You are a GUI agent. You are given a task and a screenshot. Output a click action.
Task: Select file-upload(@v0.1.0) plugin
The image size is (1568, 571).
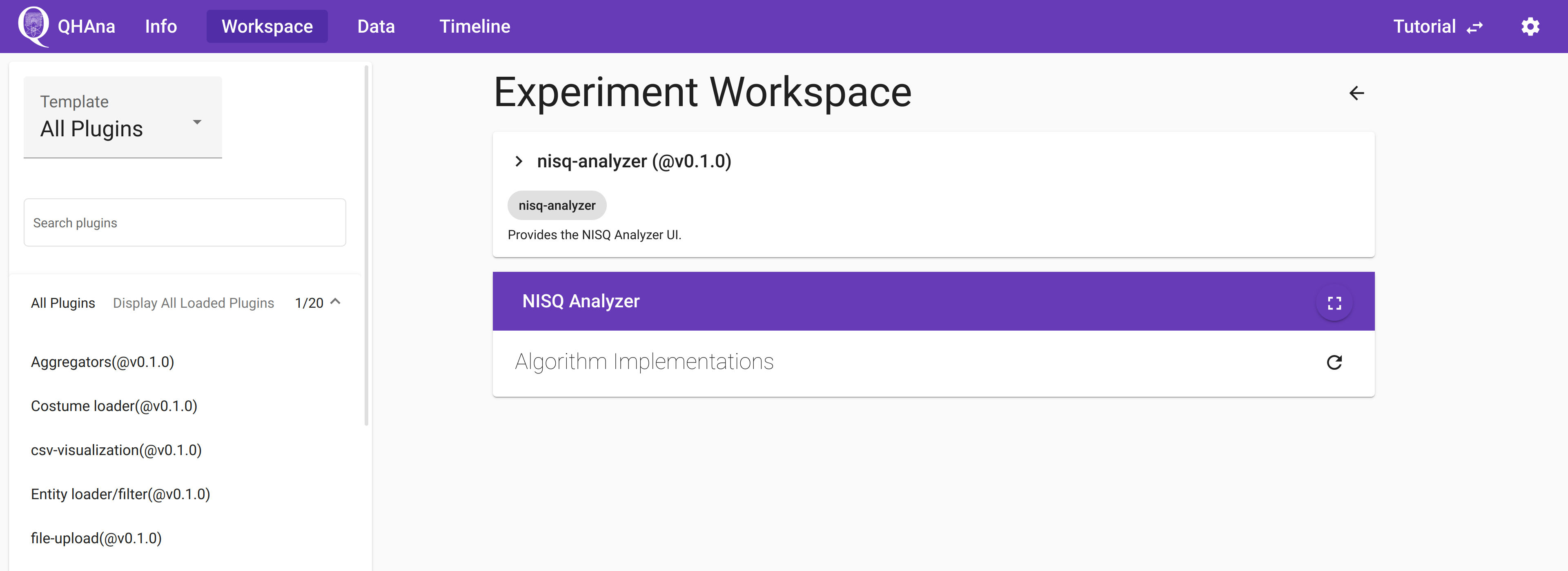96,539
